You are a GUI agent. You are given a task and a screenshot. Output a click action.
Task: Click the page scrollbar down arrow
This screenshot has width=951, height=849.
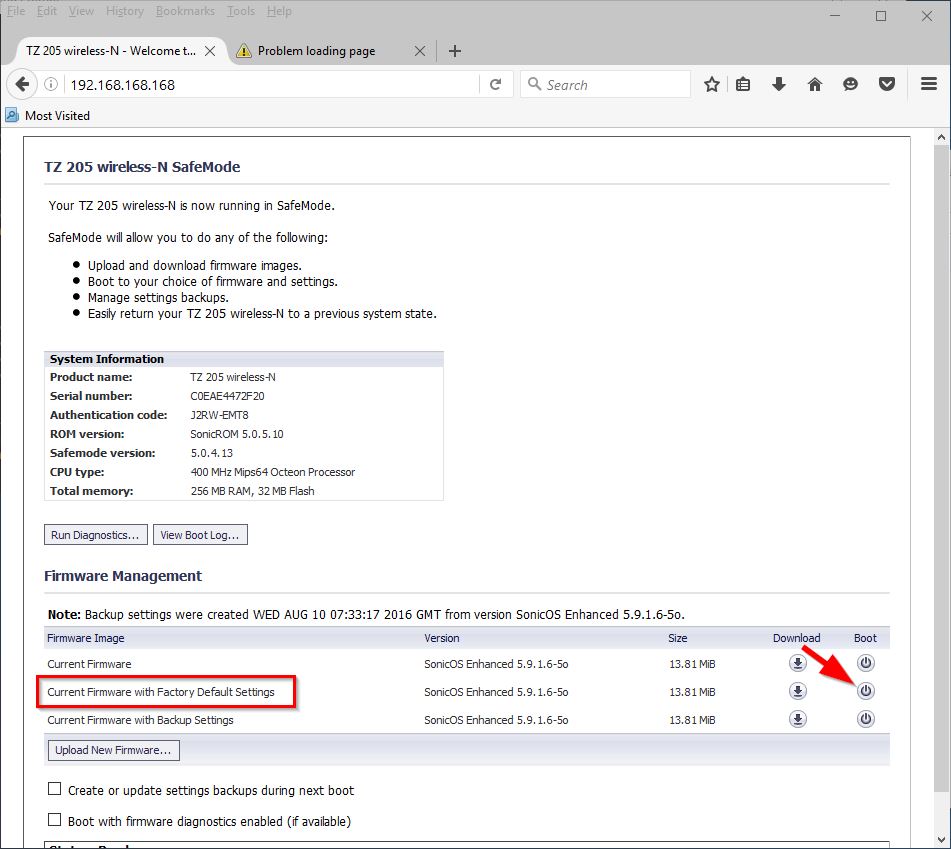(x=941, y=841)
